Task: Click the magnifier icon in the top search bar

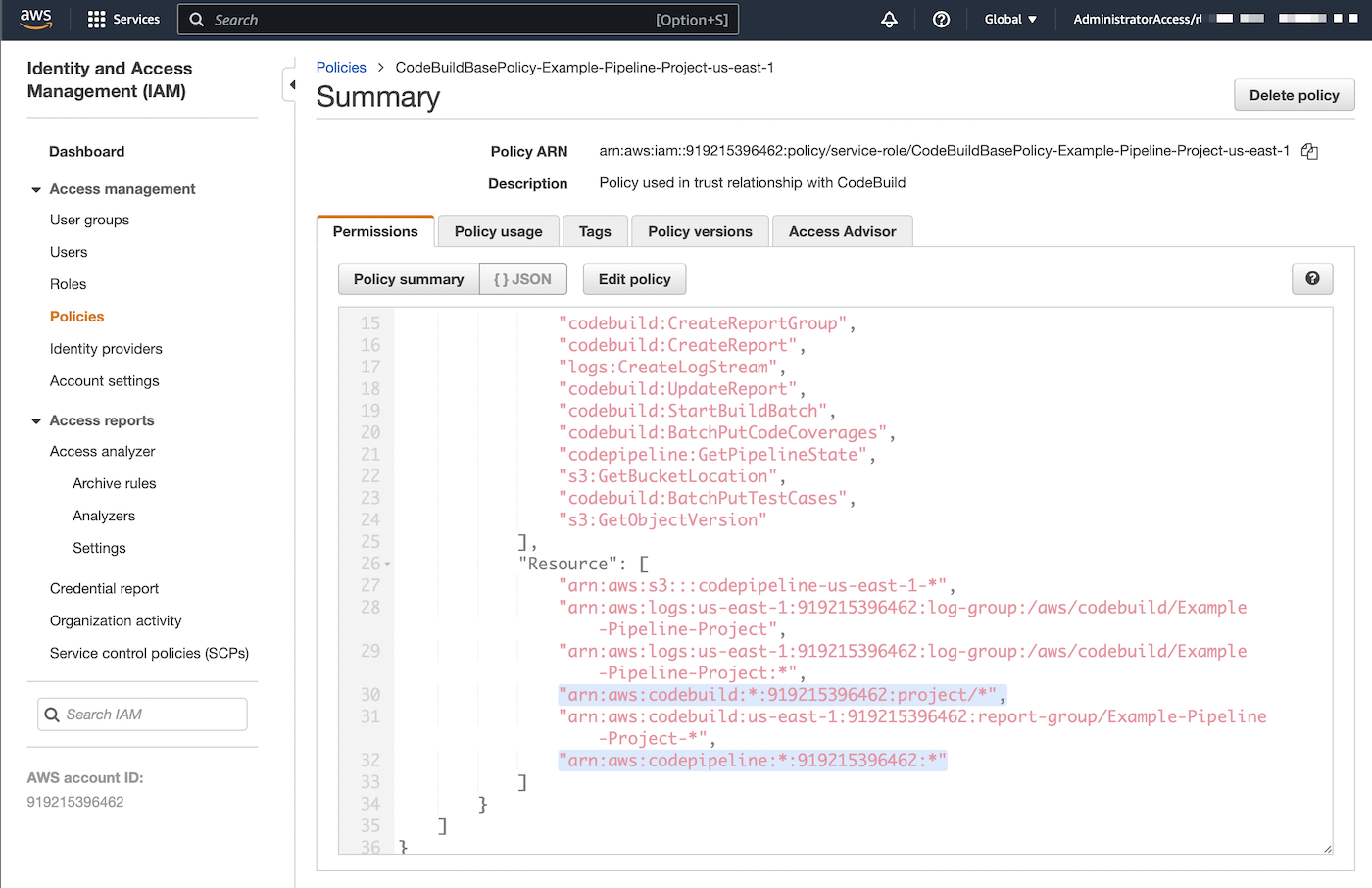Action: pos(196,19)
